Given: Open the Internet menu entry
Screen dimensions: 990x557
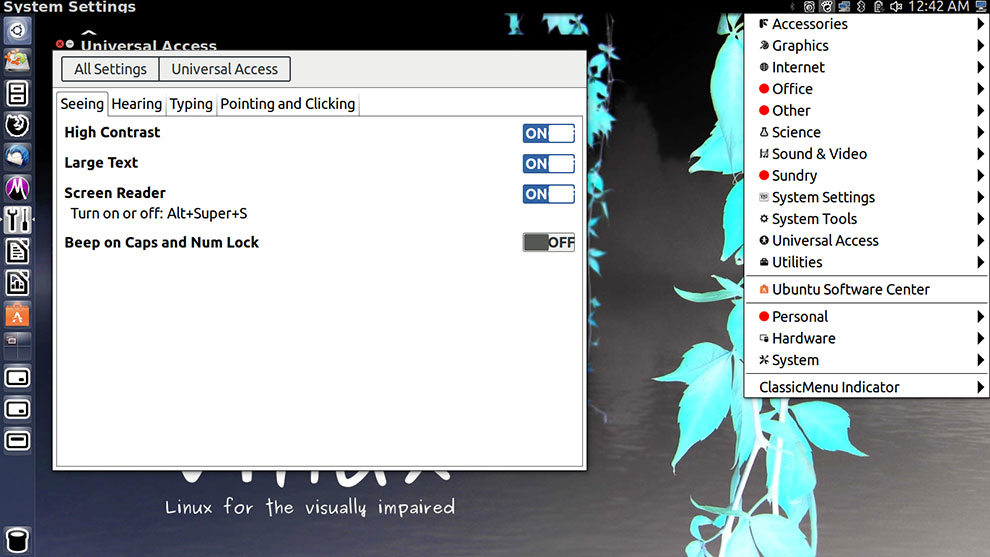Looking at the screenshot, I should click(867, 67).
